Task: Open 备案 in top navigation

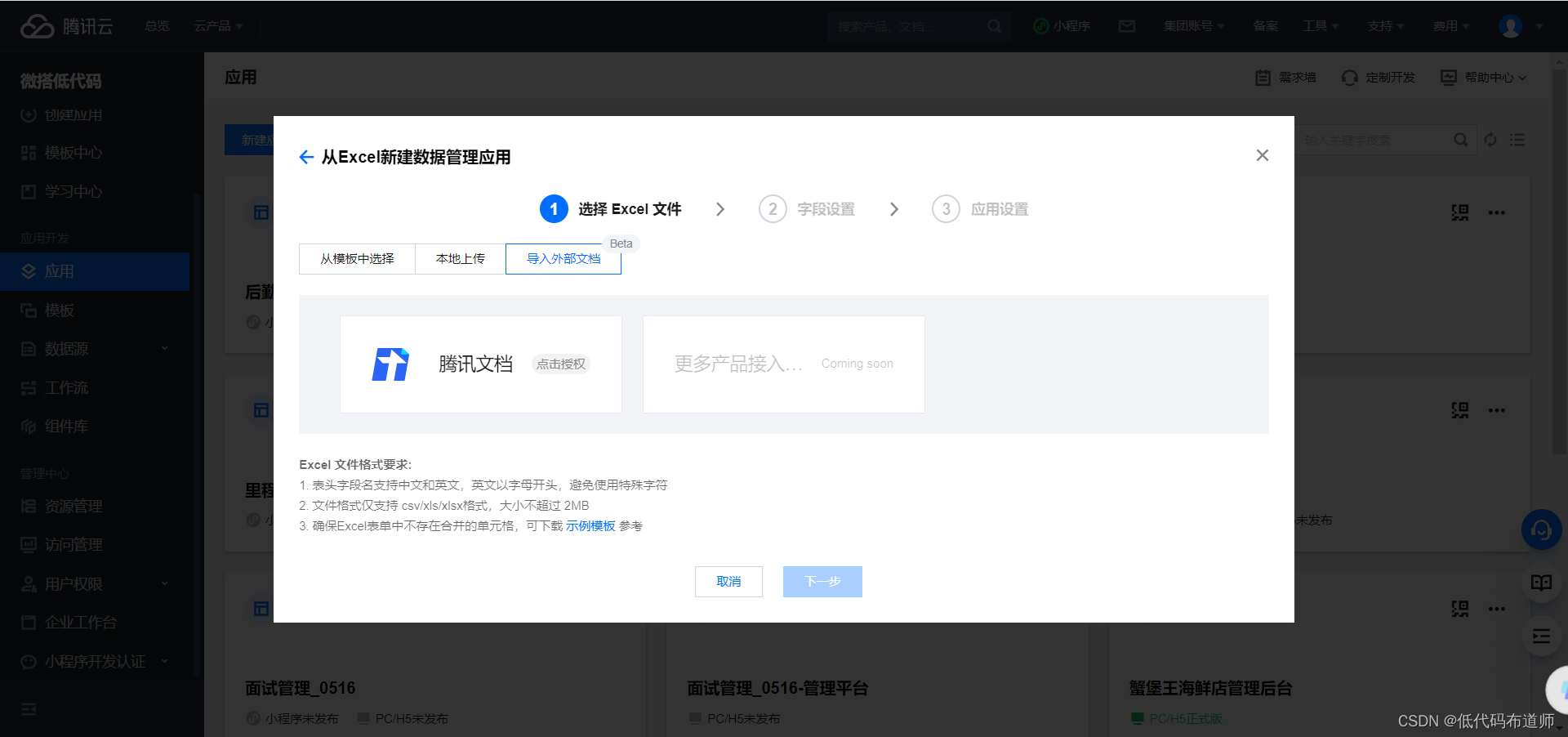Action: [1266, 26]
